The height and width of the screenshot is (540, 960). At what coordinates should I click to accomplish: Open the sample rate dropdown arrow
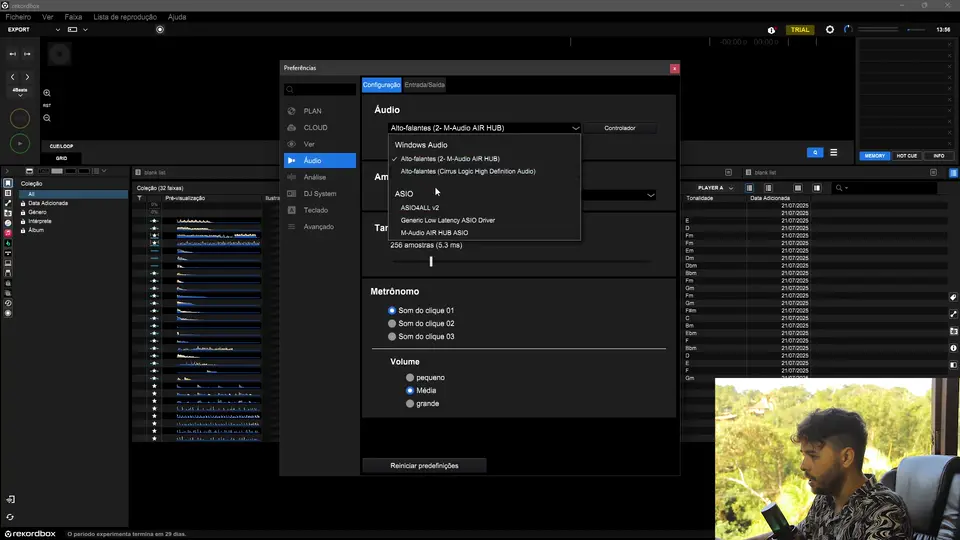tap(650, 195)
